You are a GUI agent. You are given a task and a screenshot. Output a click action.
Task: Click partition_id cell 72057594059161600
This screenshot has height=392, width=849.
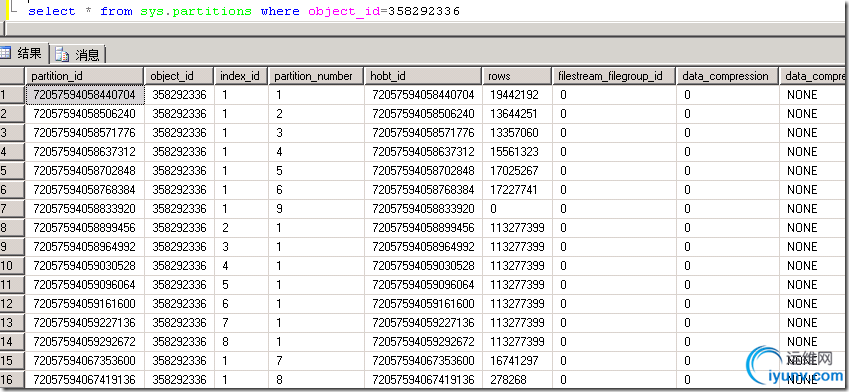click(x=84, y=304)
